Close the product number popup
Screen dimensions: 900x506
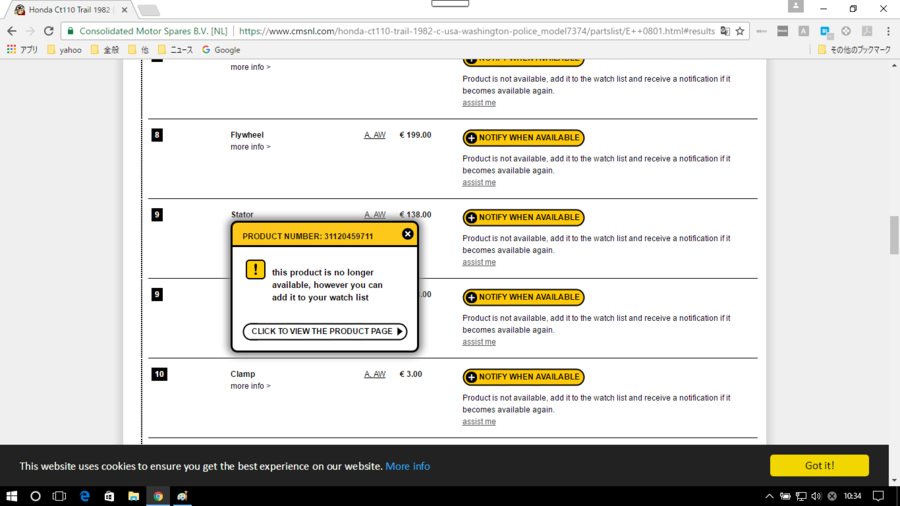point(408,234)
